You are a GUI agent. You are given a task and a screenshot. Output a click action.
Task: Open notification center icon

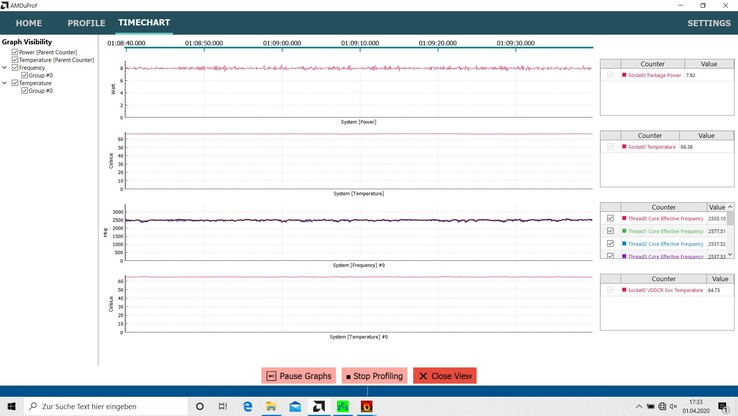coord(723,407)
